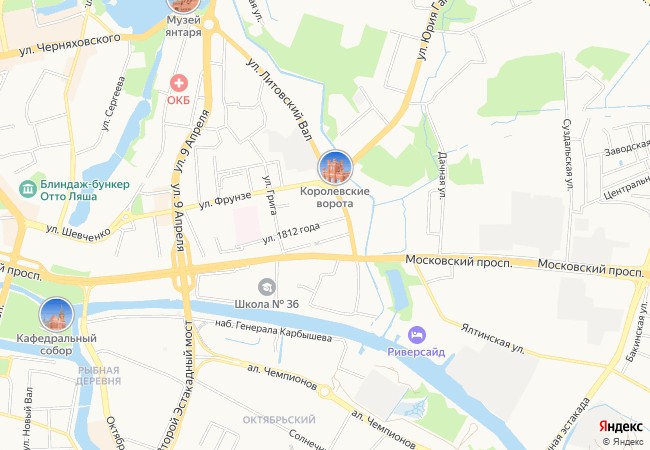Select the ул. 1812 года street label

coord(291,233)
